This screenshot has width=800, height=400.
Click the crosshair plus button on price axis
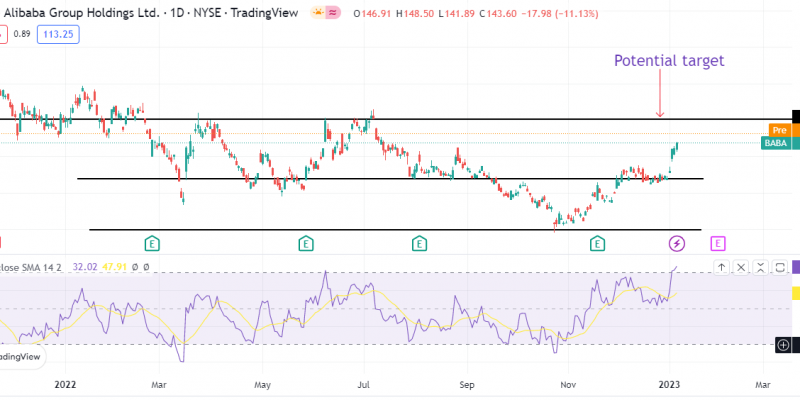783,345
